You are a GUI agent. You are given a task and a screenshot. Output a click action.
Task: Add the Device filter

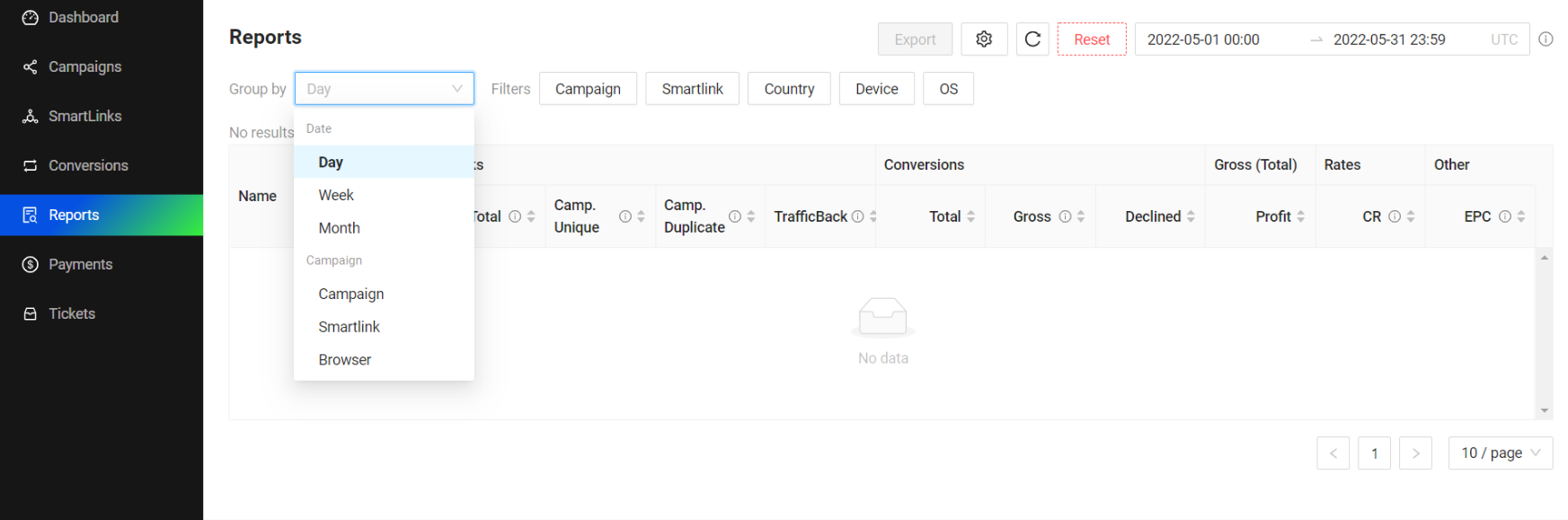877,89
